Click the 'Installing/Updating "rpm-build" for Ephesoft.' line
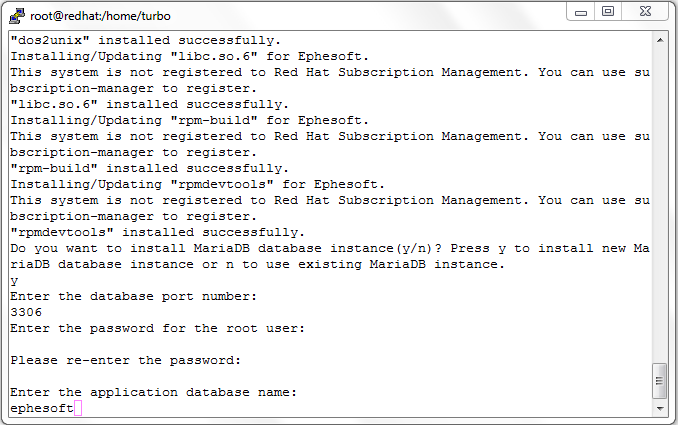 click(190, 120)
